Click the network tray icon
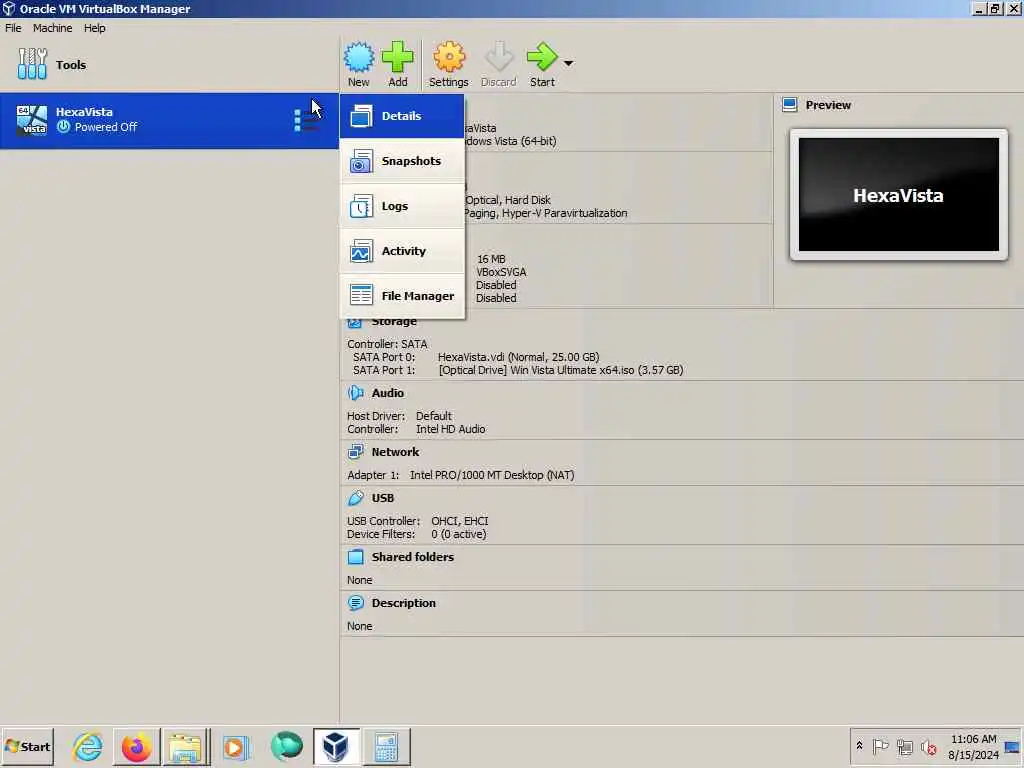Screen dimensions: 1024x768 coord(904,746)
